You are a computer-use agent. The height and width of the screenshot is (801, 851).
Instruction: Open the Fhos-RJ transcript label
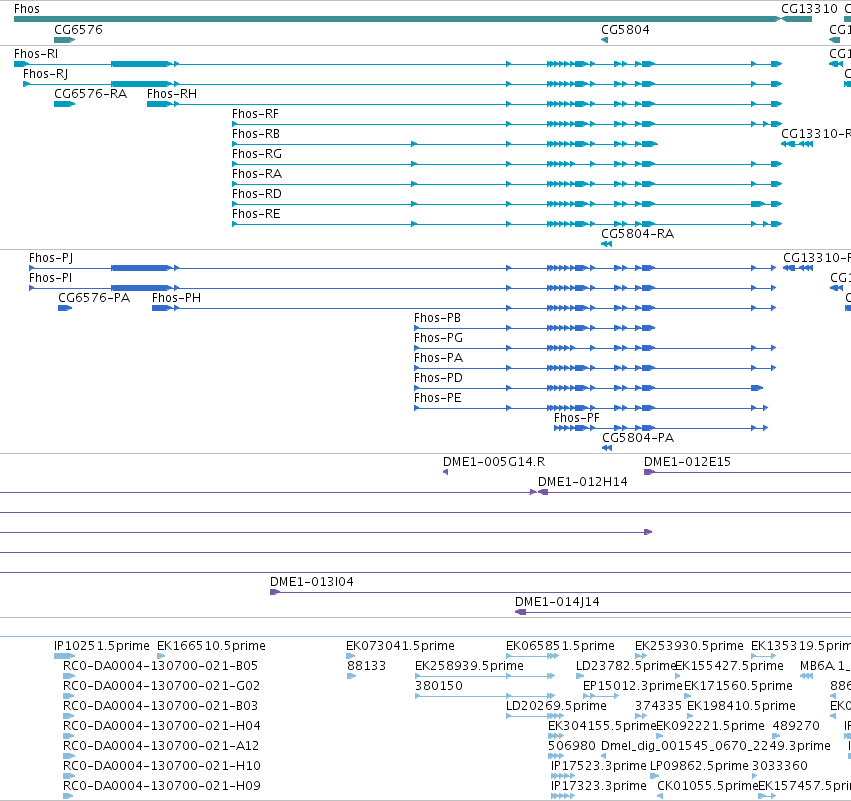coord(46,74)
